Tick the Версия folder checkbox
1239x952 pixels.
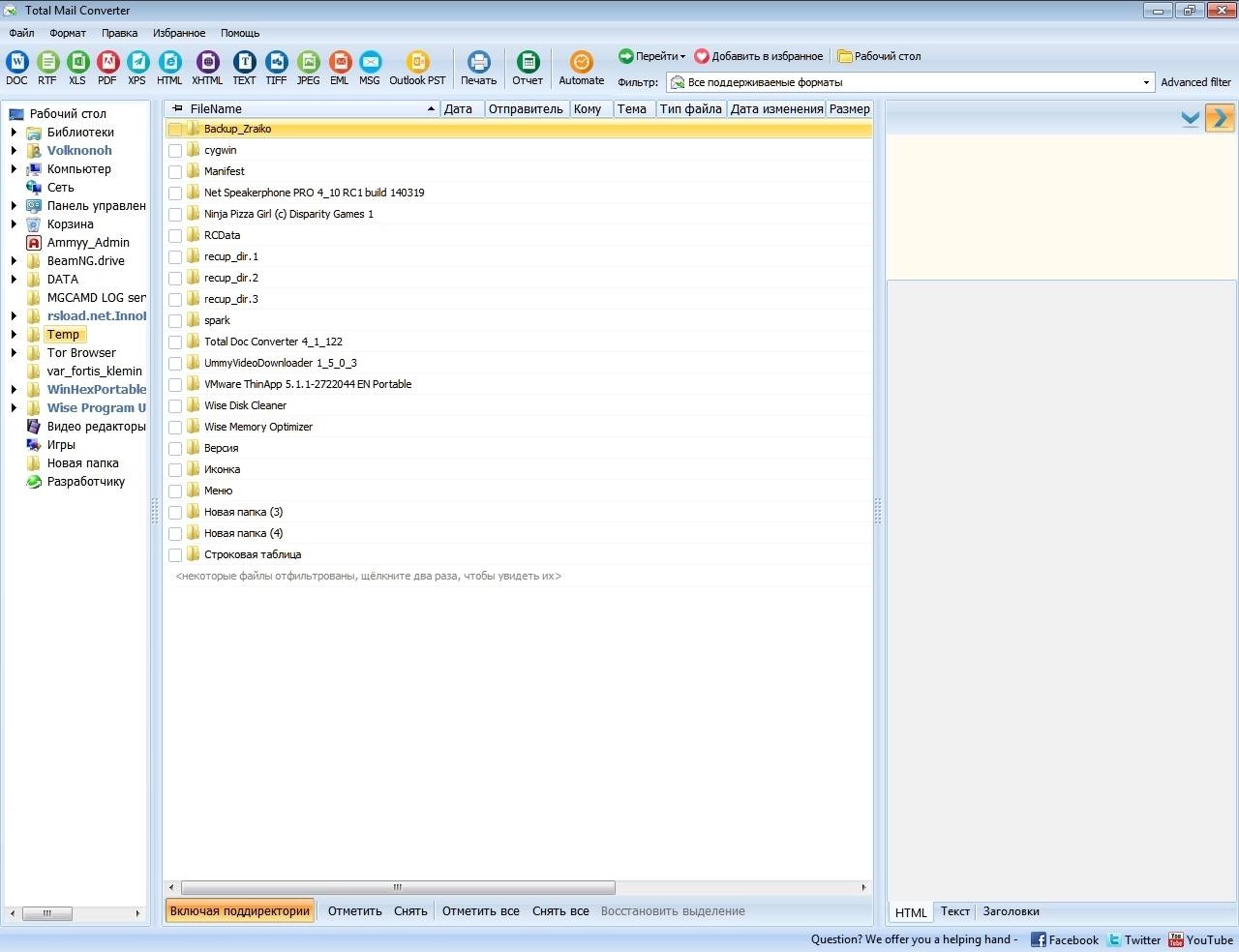point(175,449)
